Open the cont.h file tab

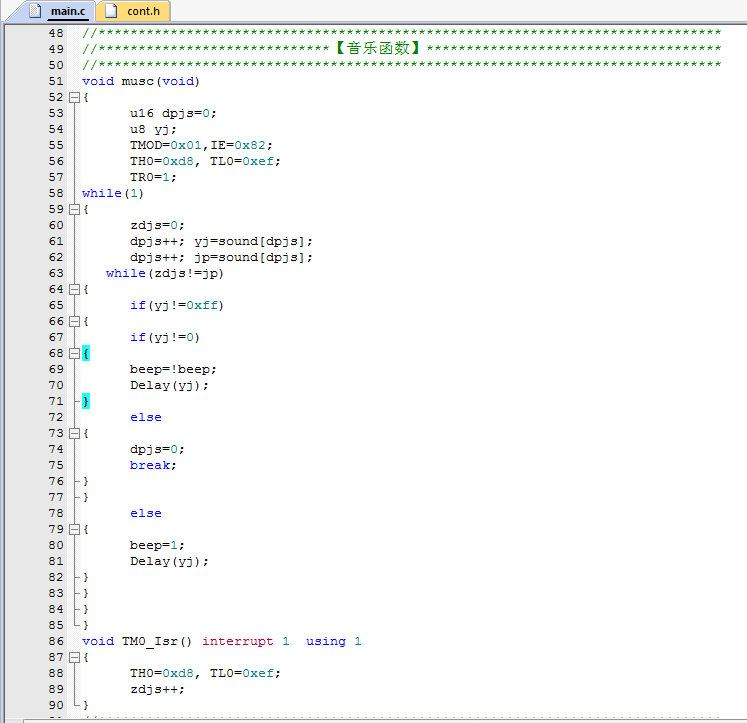pyautogui.click(x=133, y=11)
